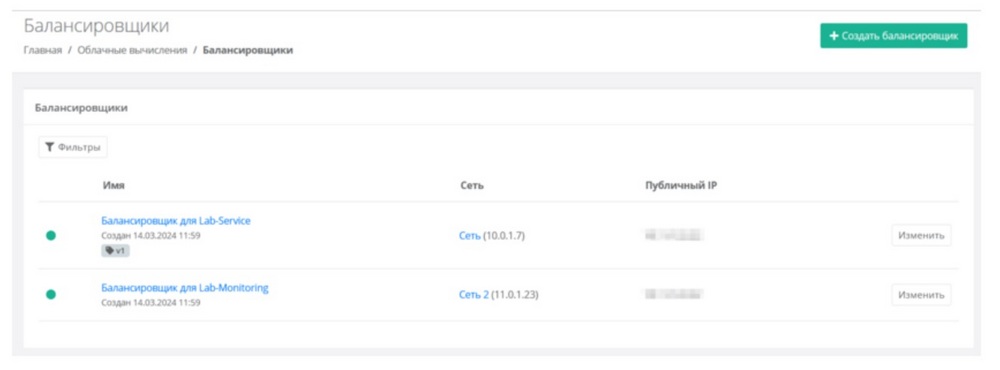Click blurred public IP of Lab-Service

[674, 235]
